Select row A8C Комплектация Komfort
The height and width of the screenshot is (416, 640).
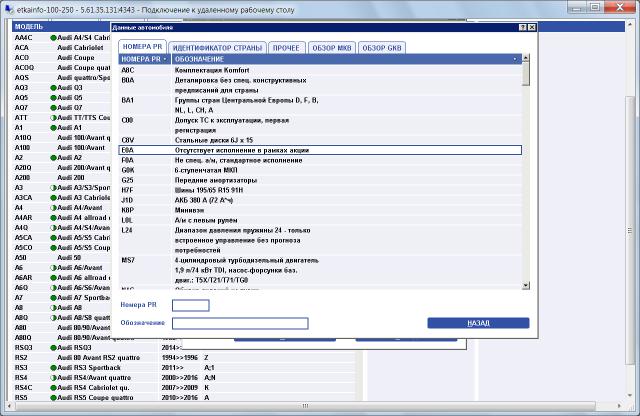click(x=320, y=70)
